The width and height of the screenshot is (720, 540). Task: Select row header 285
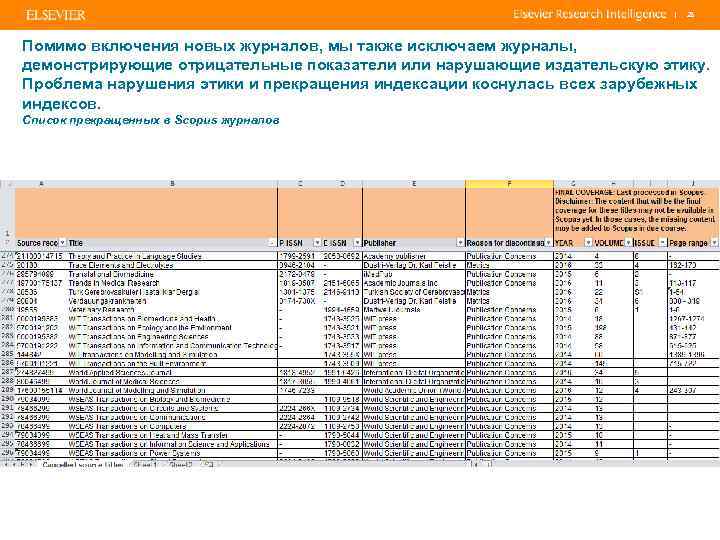point(7,354)
